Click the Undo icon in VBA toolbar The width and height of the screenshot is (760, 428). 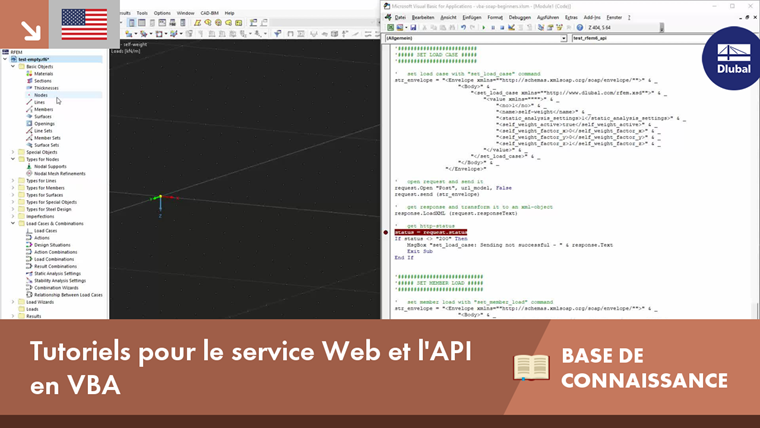click(463, 28)
